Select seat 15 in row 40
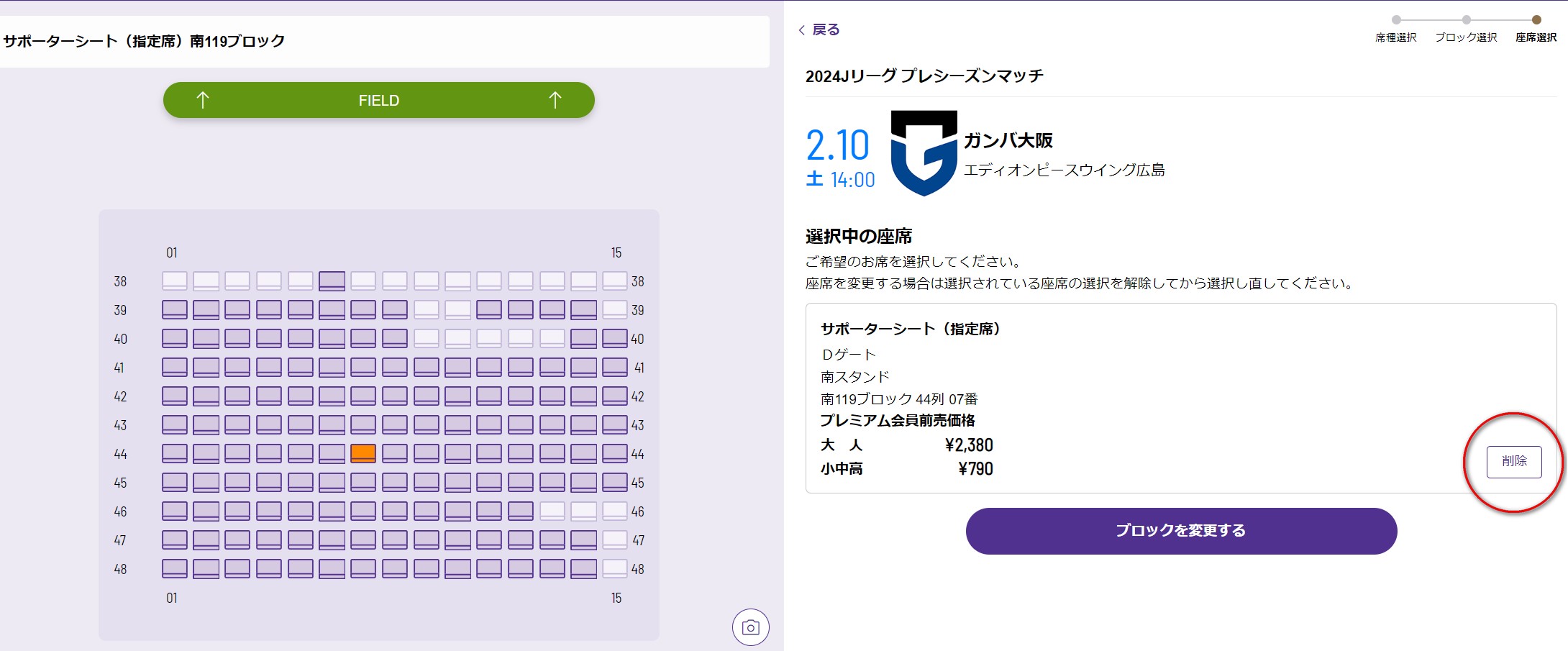Image resolution: width=1568 pixels, height=651 pixels. 614,338
